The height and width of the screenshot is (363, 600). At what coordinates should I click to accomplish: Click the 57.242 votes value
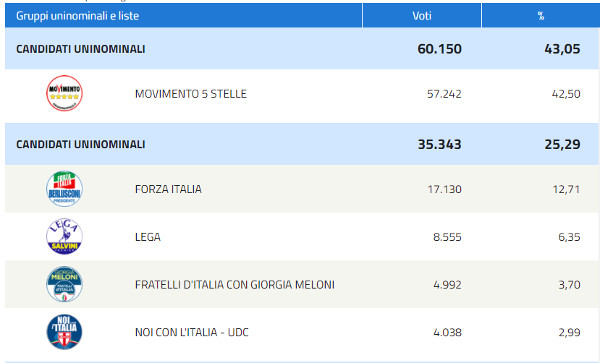pyautogui.click(x=444, y=94)
